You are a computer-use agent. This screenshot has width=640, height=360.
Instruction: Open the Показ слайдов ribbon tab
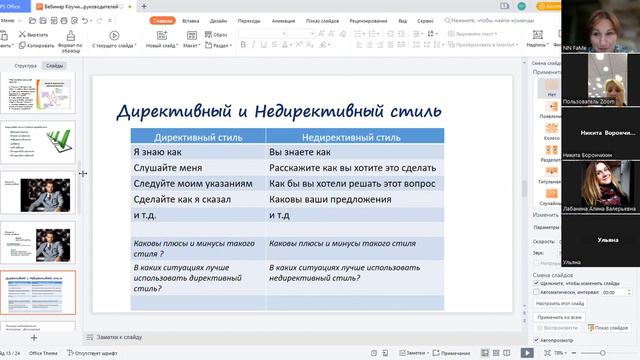coord(322,21)
